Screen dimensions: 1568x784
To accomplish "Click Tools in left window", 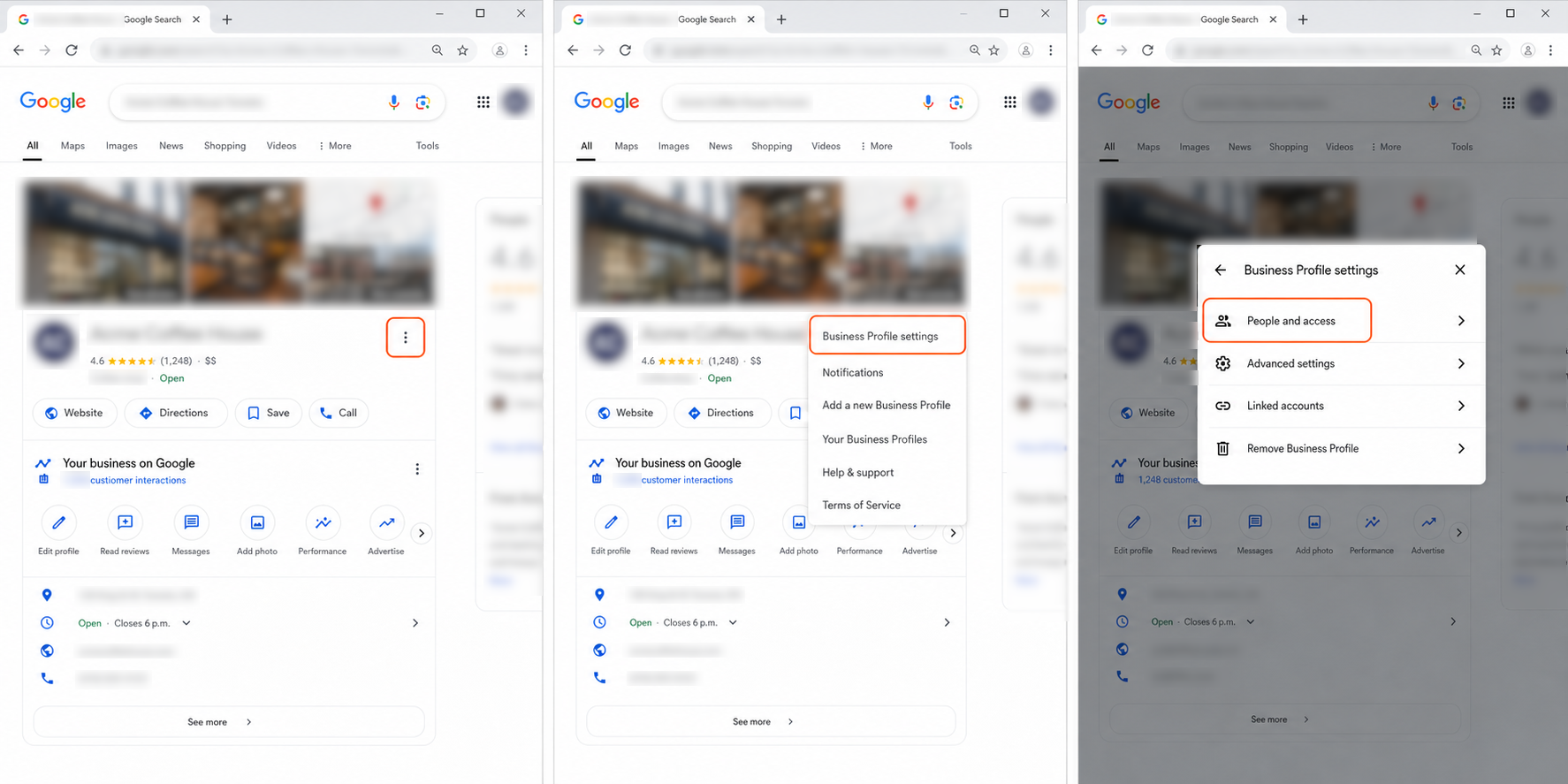I will pyautogui.click(x=427, y=146).
